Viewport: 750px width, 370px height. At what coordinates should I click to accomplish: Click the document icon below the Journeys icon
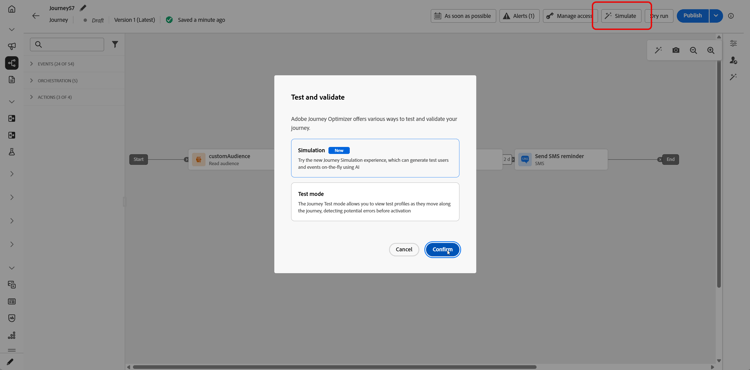(11, 79)
